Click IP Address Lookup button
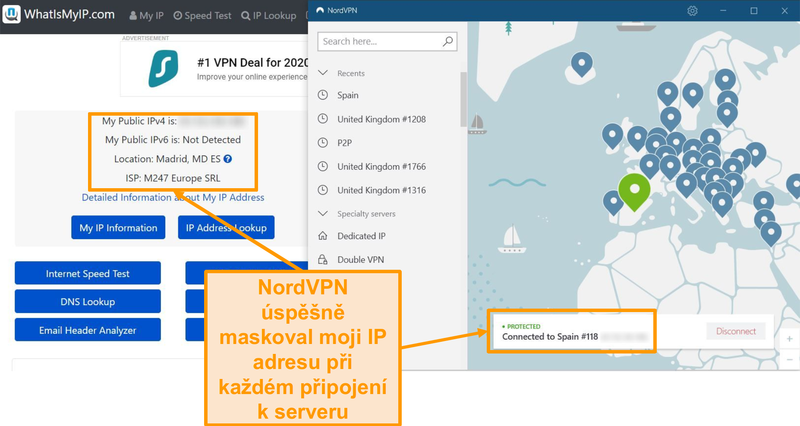This screenshot has width=800, height=426. 226,228
